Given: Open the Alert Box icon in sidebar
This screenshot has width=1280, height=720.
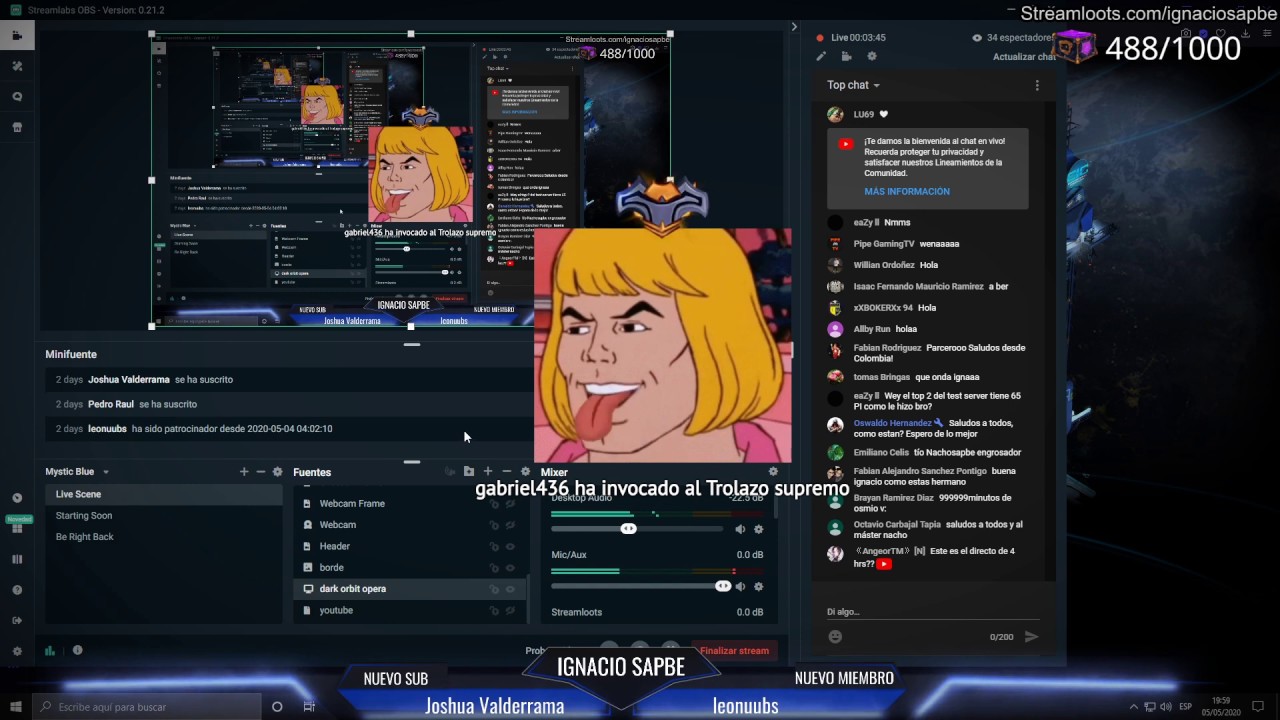Looking at the screenshot, I should [17, 97].
